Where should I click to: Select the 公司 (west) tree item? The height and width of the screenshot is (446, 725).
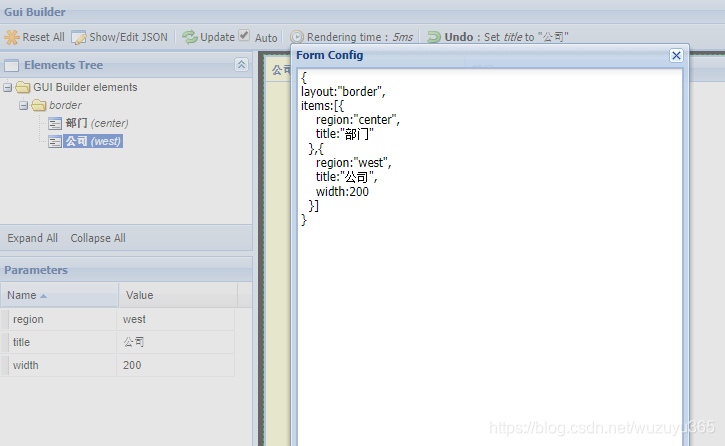point(93,141)
